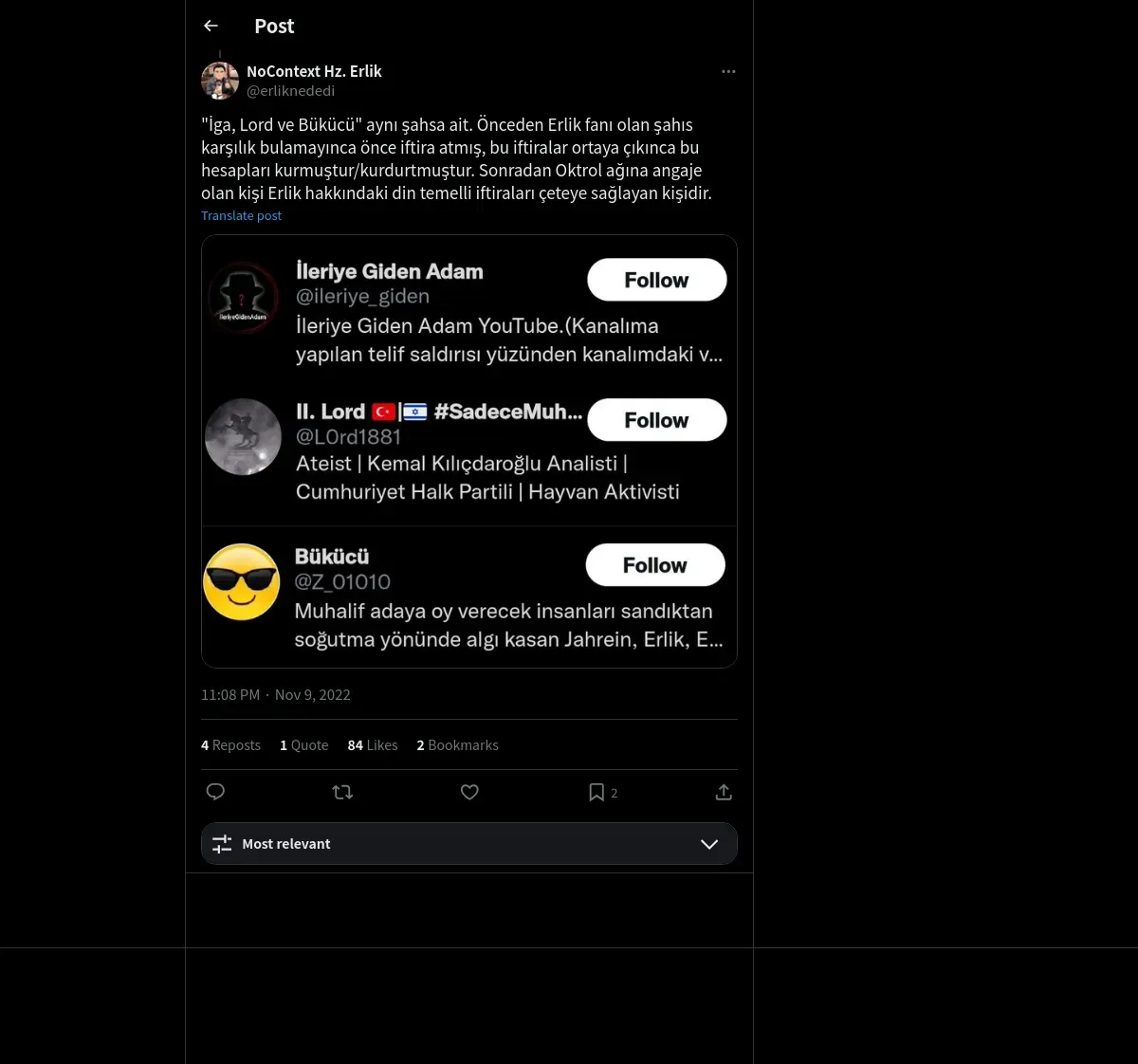Click the repost arrows icon
Viewport: 1138px width, 1064px height.
point(342,792)
